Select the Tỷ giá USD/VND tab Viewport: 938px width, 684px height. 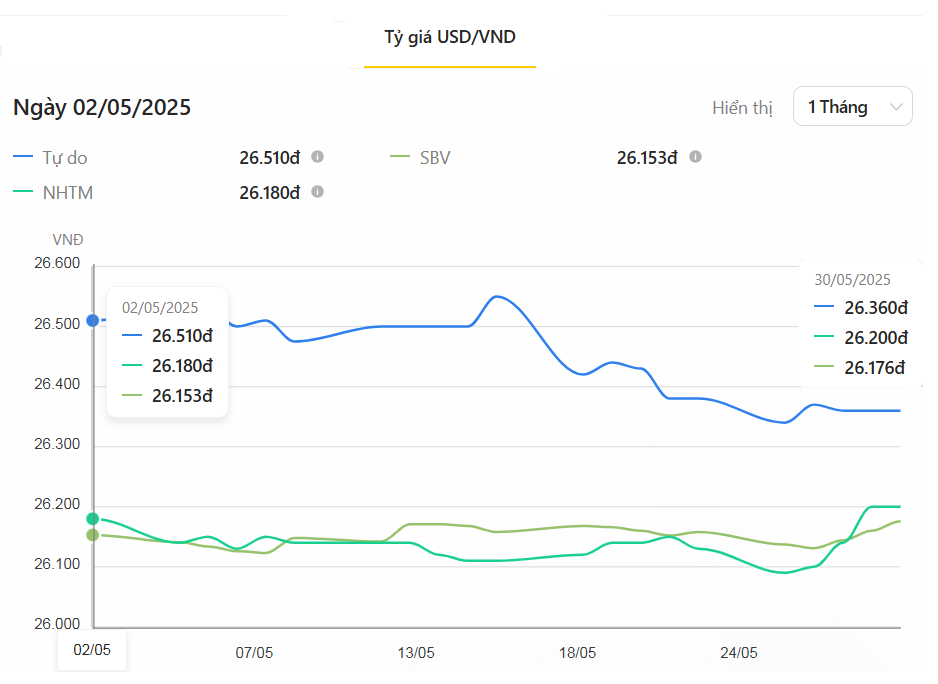[450, 38]
